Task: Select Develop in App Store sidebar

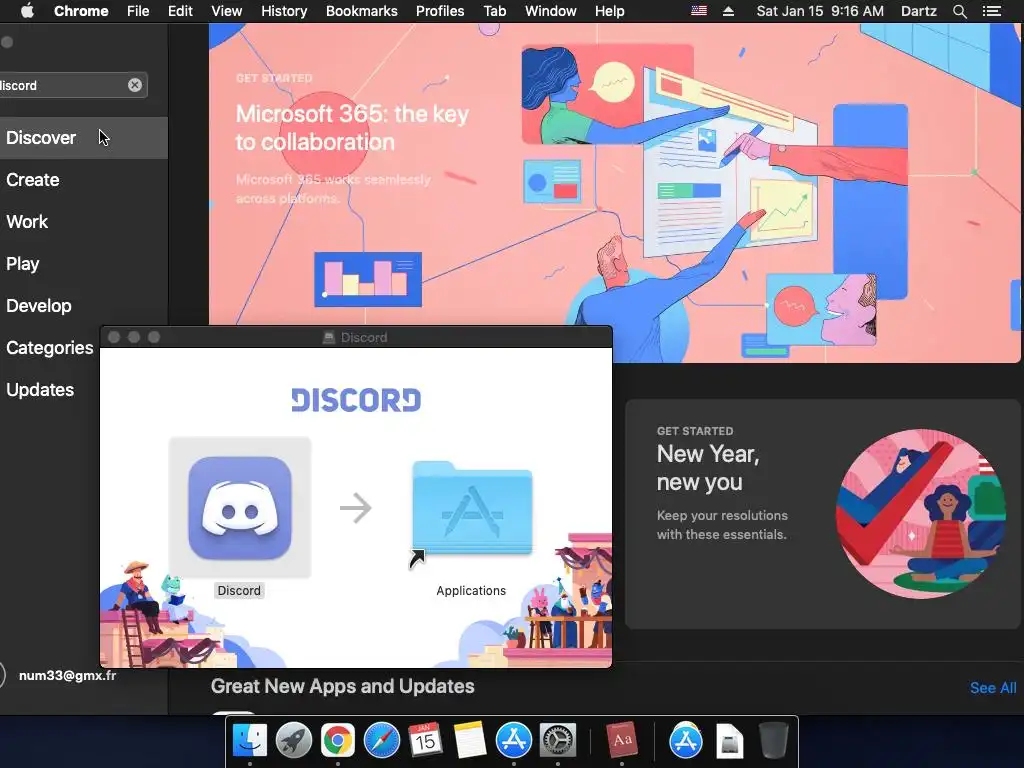Action: coord(84,306)
